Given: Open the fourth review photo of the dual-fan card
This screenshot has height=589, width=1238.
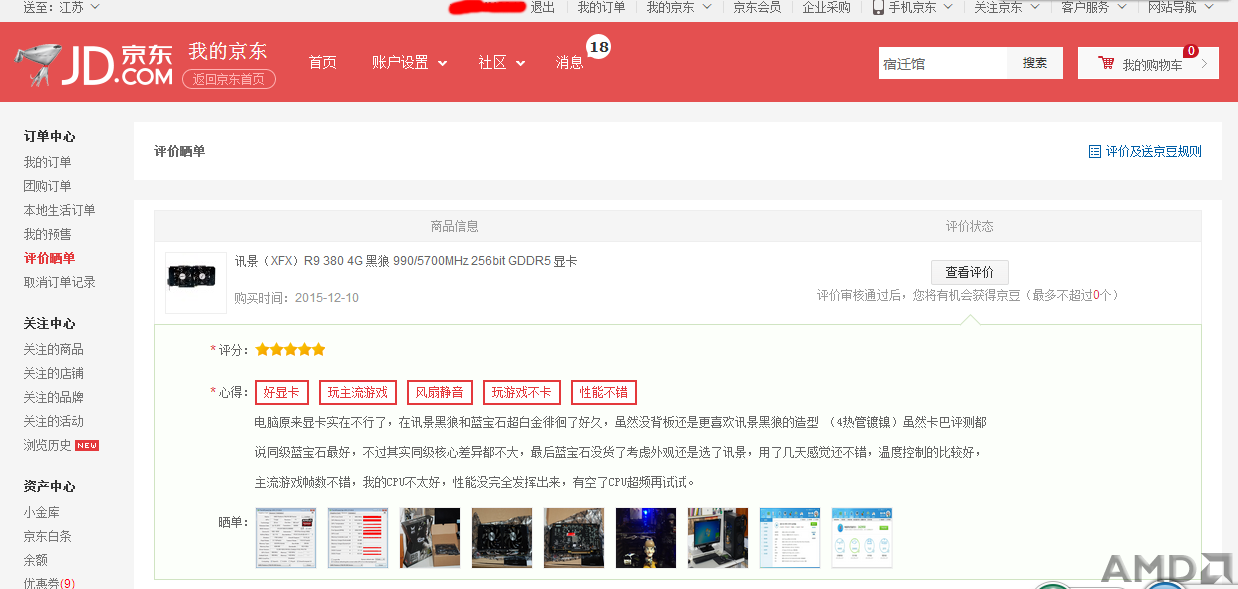Looking at the screenshot, I should click(502, 538).
